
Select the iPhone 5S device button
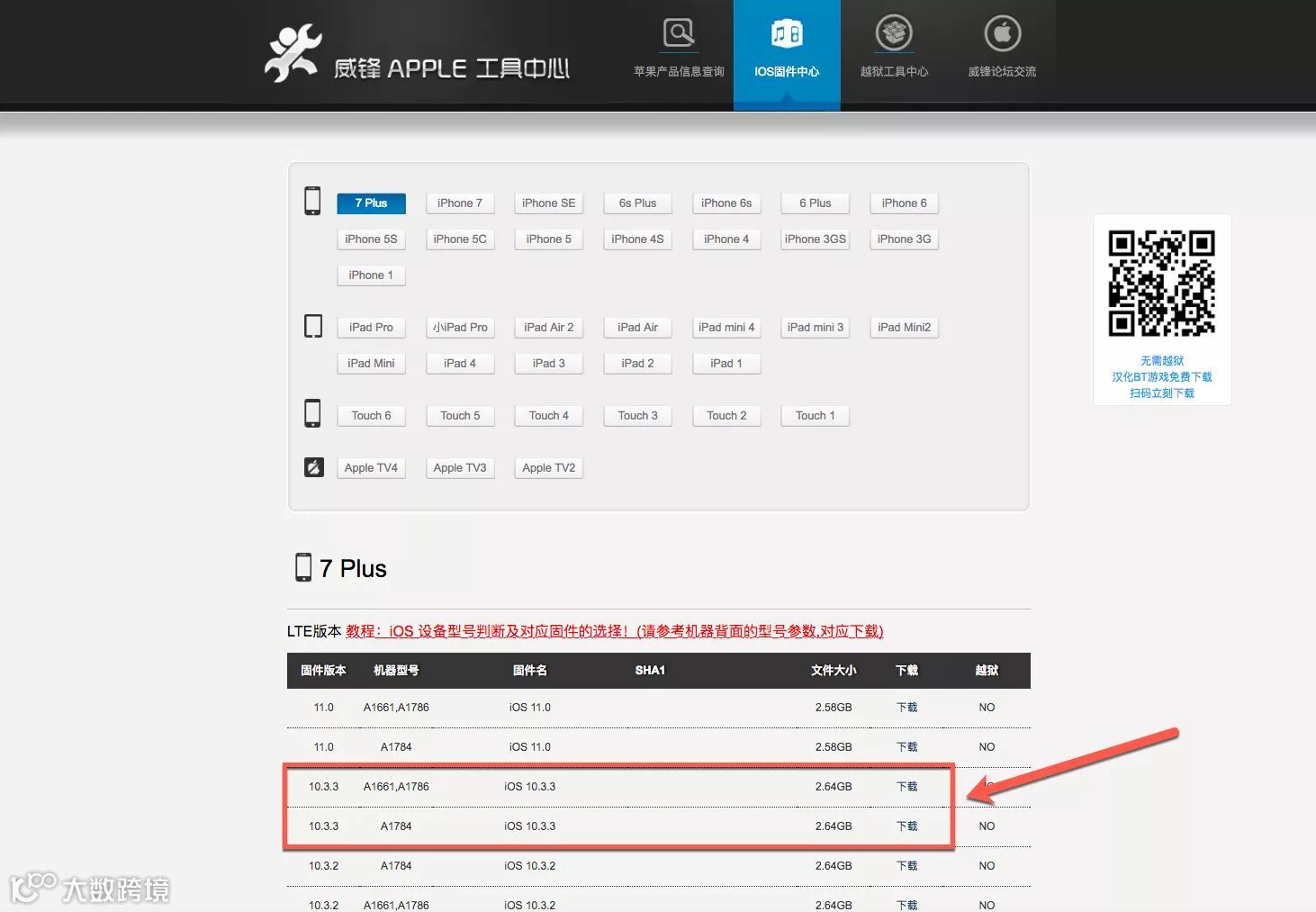(x=371, y=239)
